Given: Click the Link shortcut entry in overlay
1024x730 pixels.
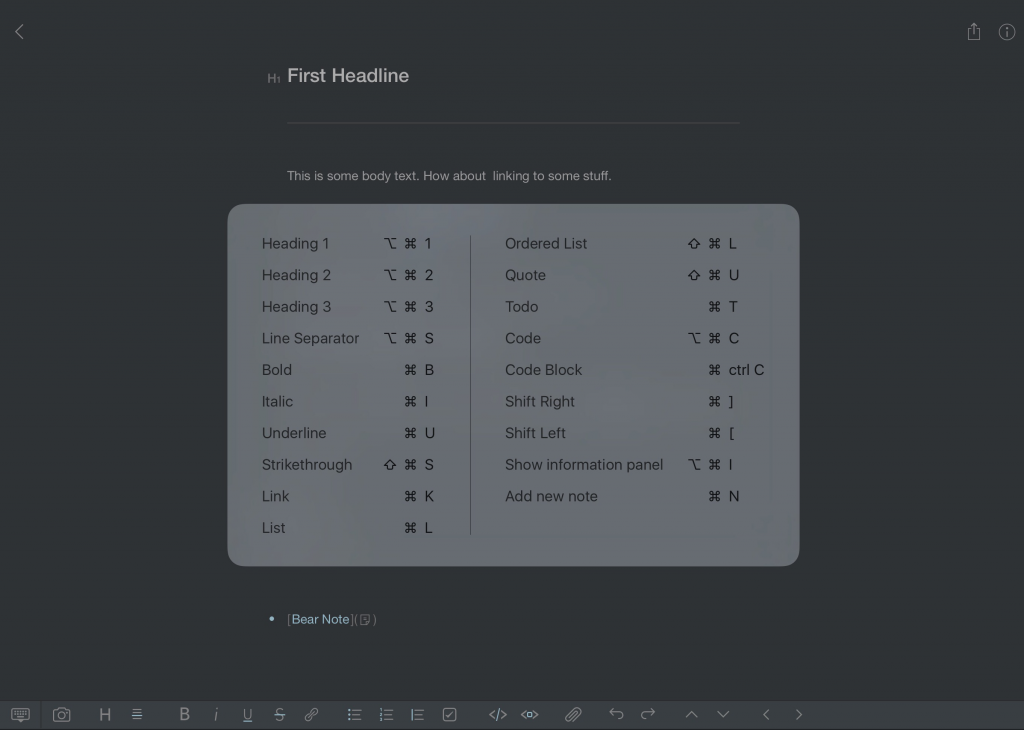Looking at the screenshot, I should pos(347,496).
